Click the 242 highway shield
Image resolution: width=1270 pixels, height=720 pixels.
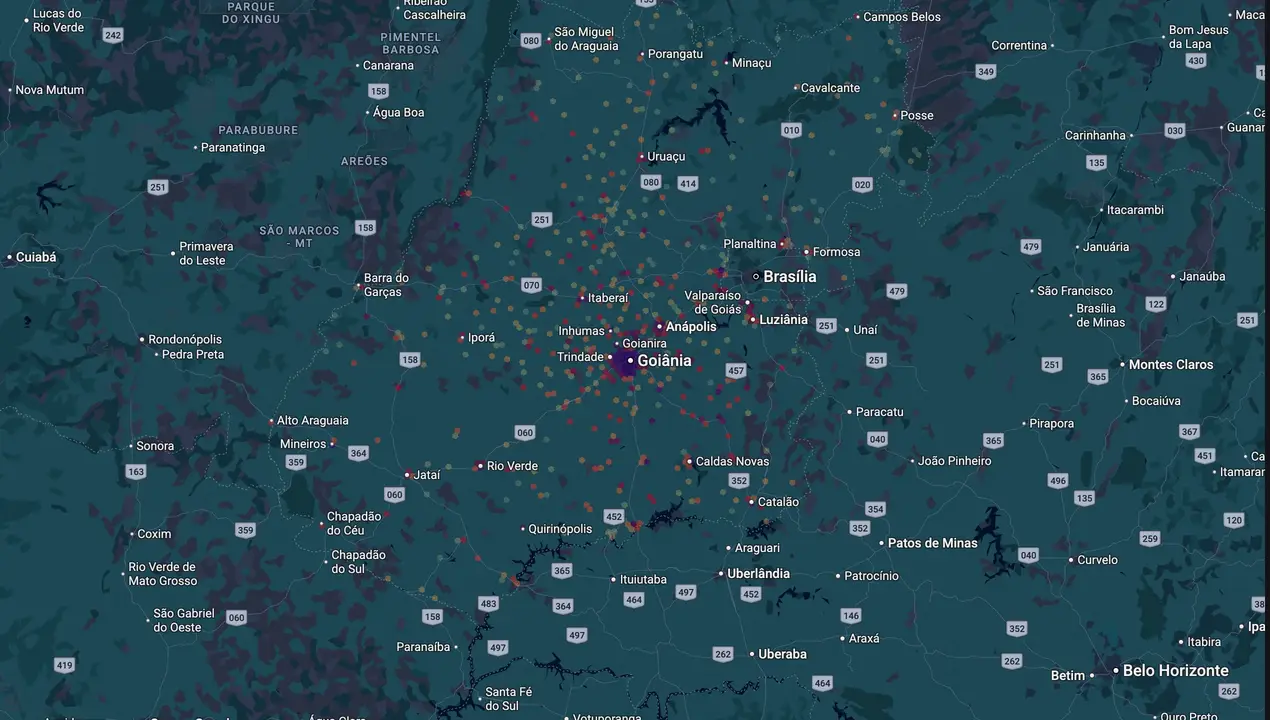(x=113, y=36)
